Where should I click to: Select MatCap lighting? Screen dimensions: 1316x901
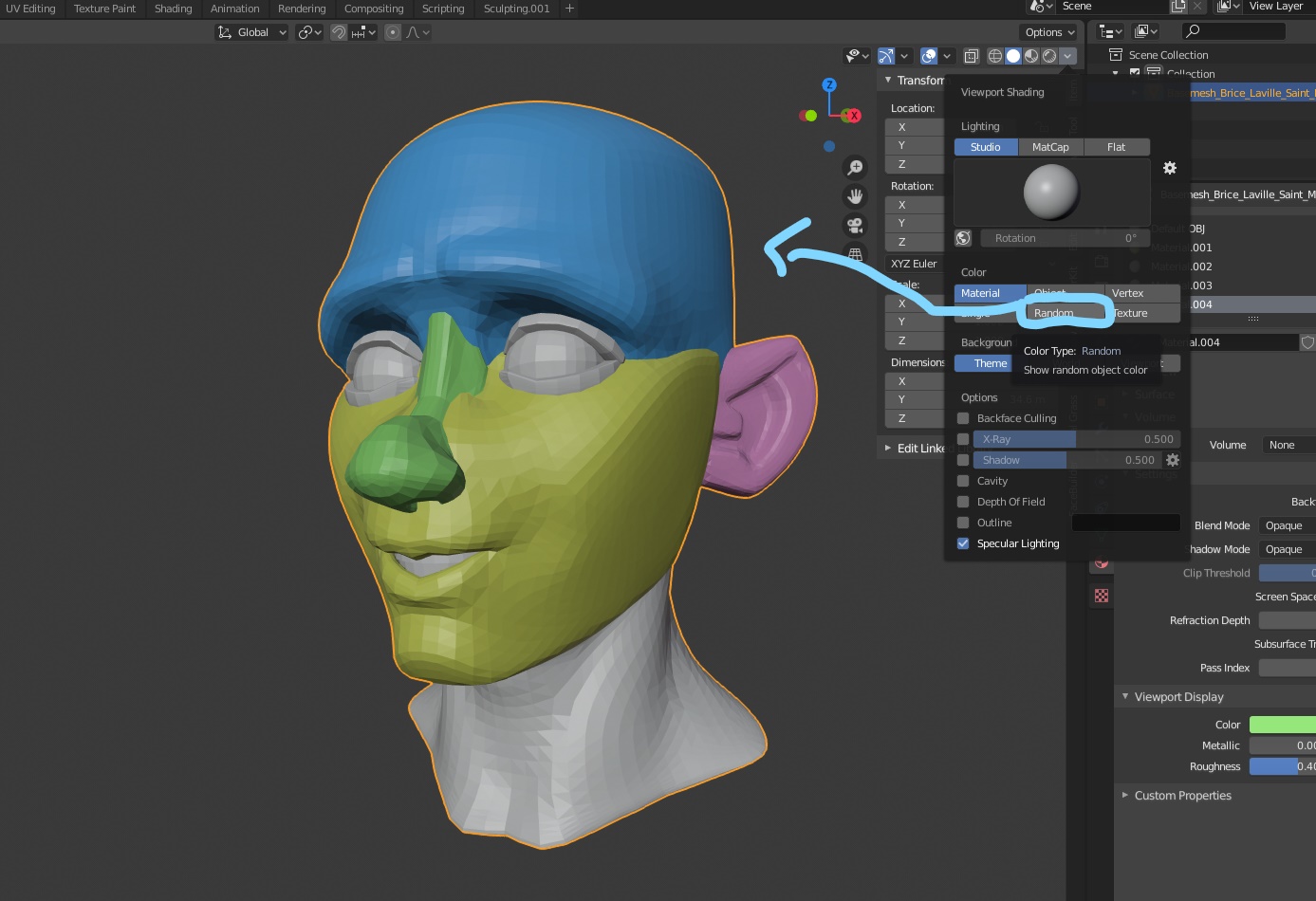click(1050, 147)
